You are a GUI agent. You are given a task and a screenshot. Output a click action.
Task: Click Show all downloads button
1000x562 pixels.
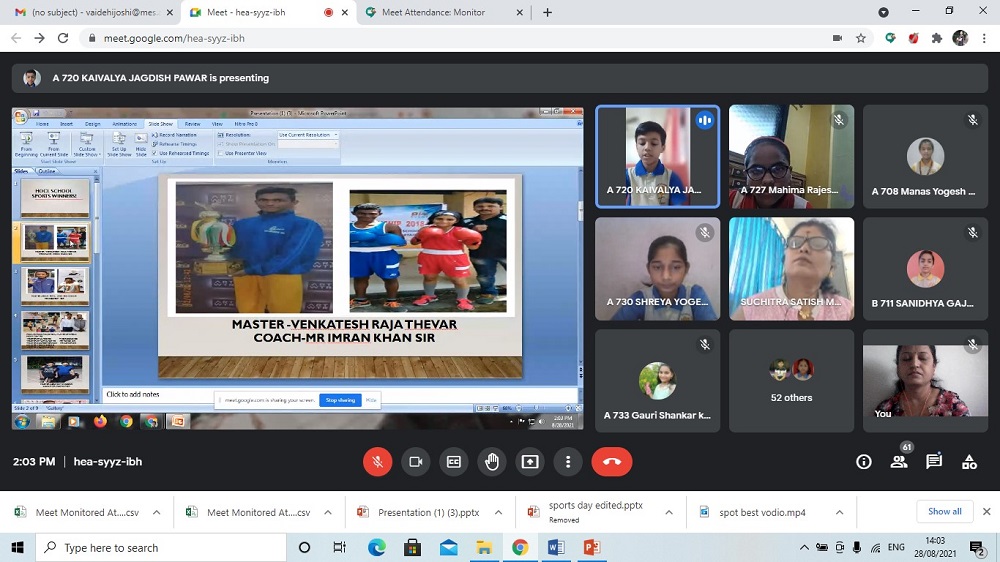pyautogui.click(x=944, y=512)
